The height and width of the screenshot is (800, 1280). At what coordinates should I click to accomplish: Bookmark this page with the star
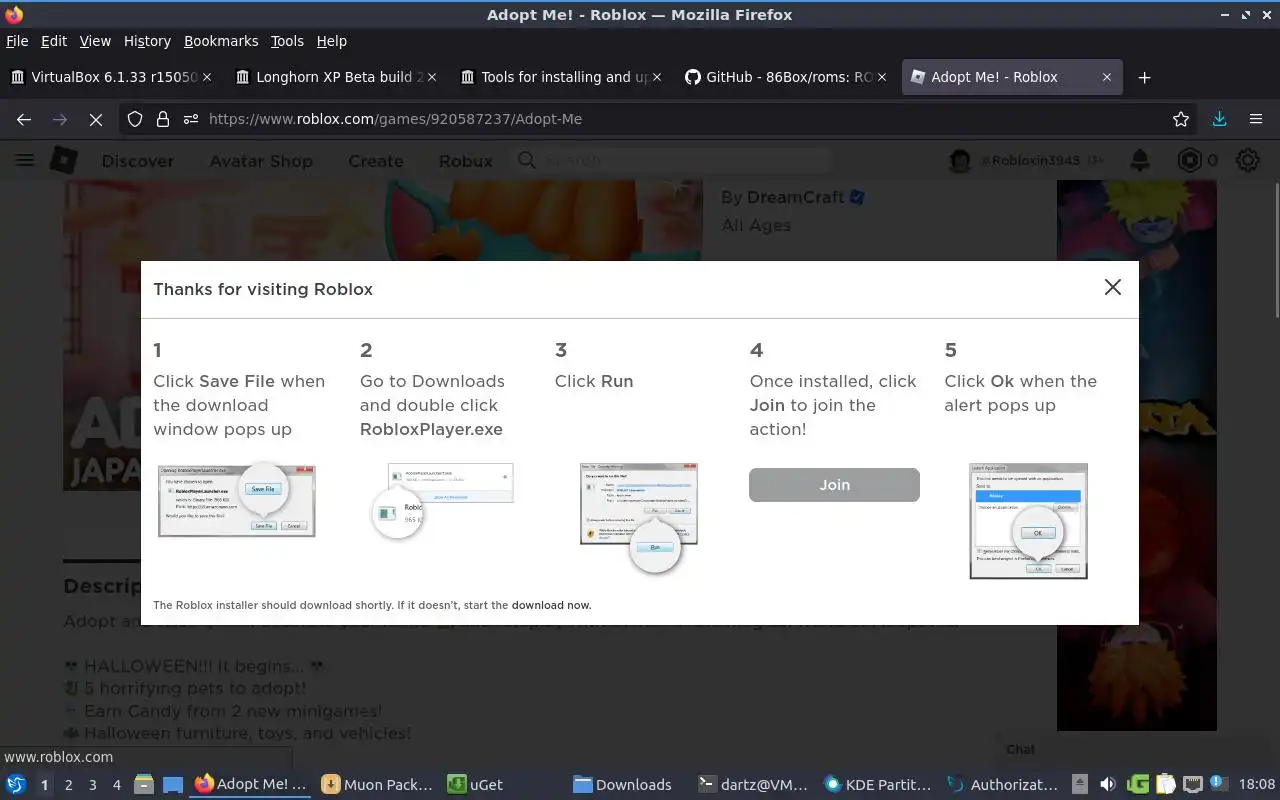pos(1181,119)
